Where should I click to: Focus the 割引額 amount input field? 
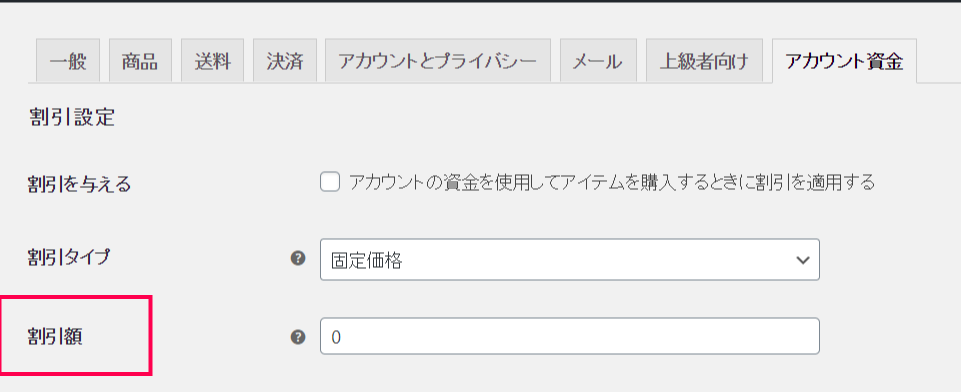coord(569,336)
